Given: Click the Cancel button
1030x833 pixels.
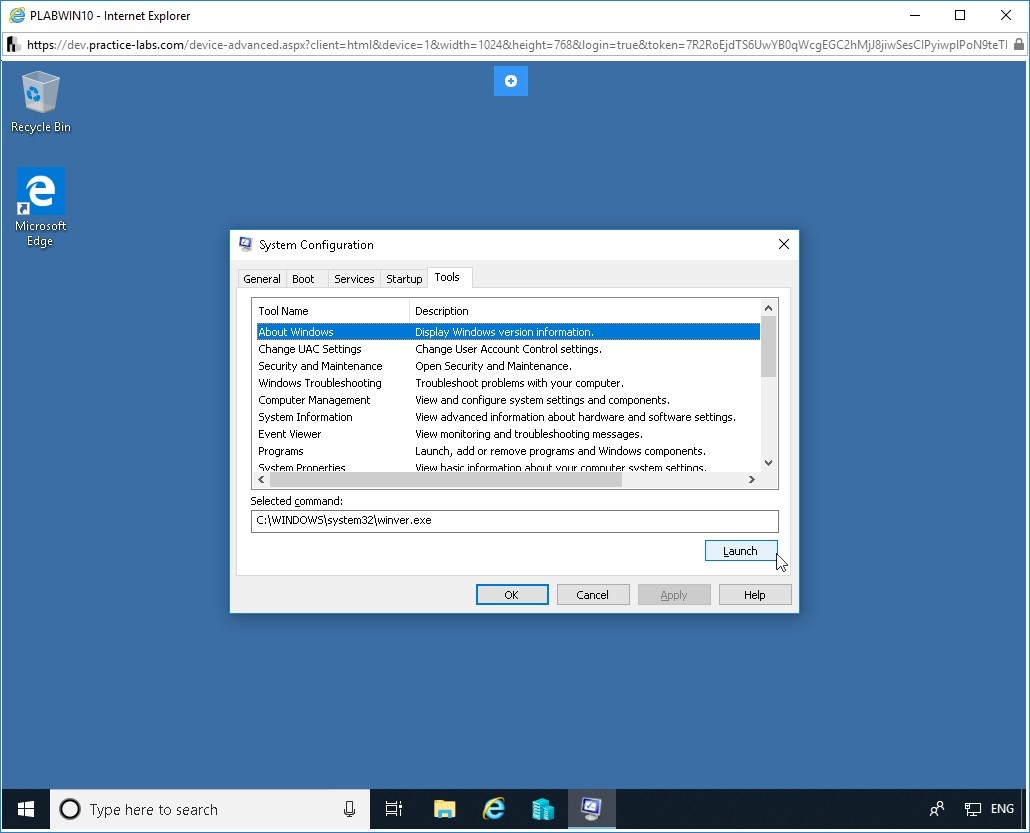Looking at the screenshot, I should (x=593, y=595).
